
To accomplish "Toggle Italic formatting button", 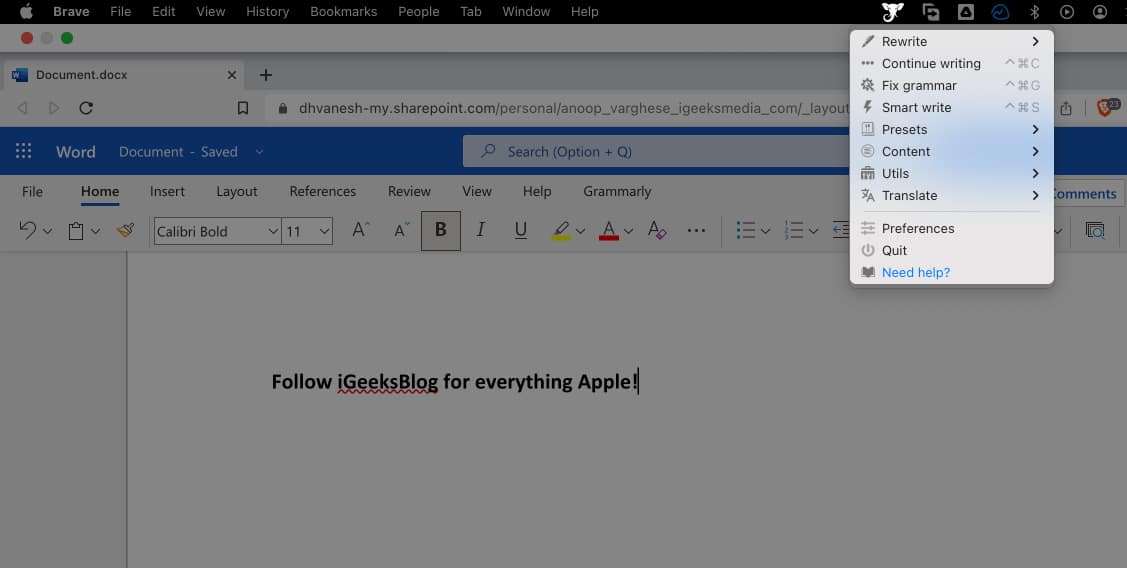I will point(480,231).
